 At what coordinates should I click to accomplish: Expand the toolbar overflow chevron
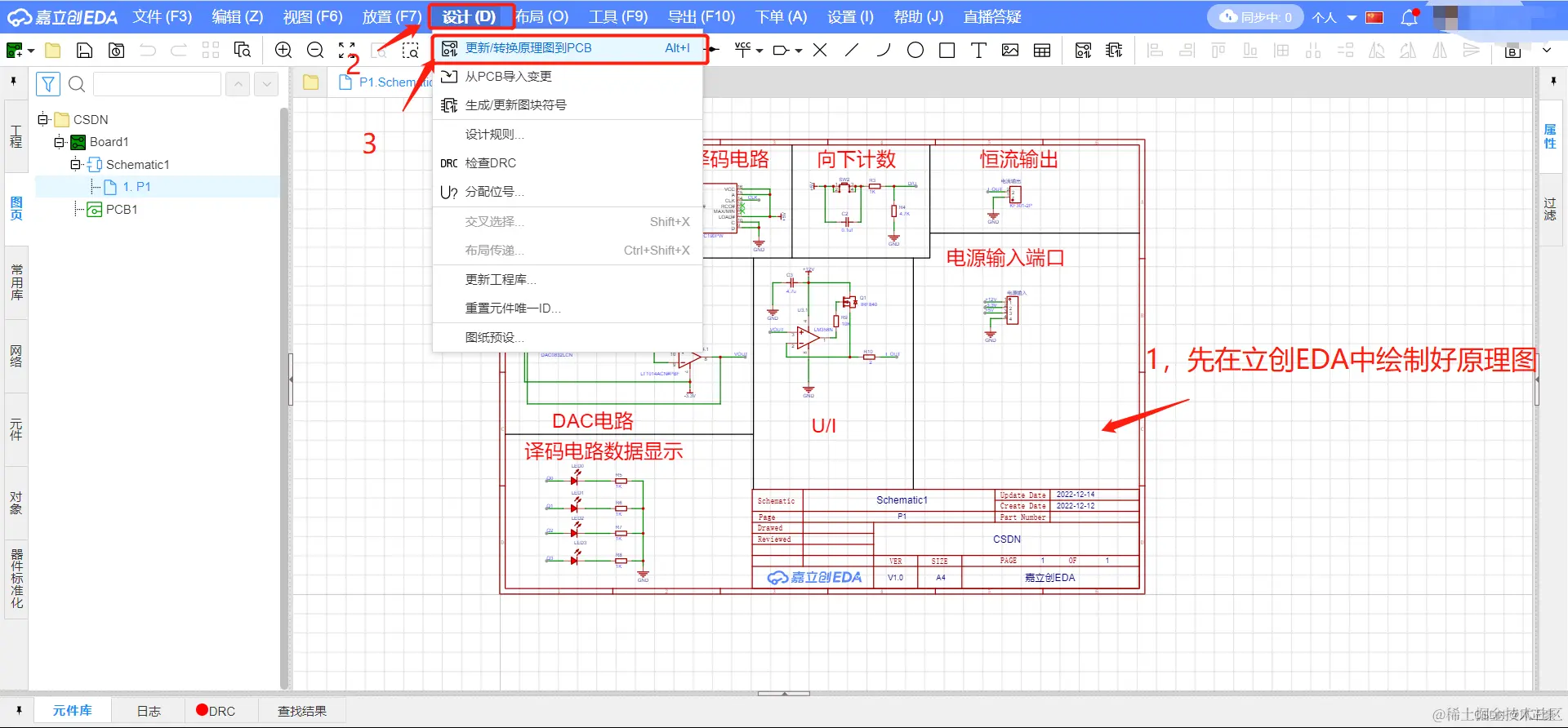[1547, 51]
